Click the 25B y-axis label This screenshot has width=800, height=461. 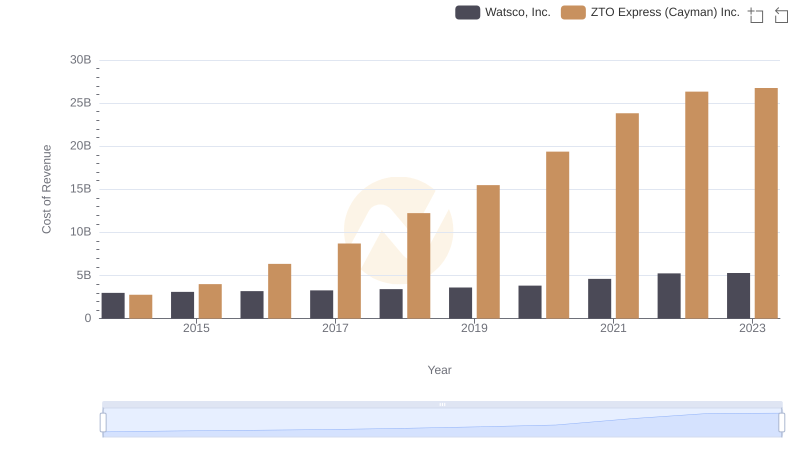click(x=81, y=103)
